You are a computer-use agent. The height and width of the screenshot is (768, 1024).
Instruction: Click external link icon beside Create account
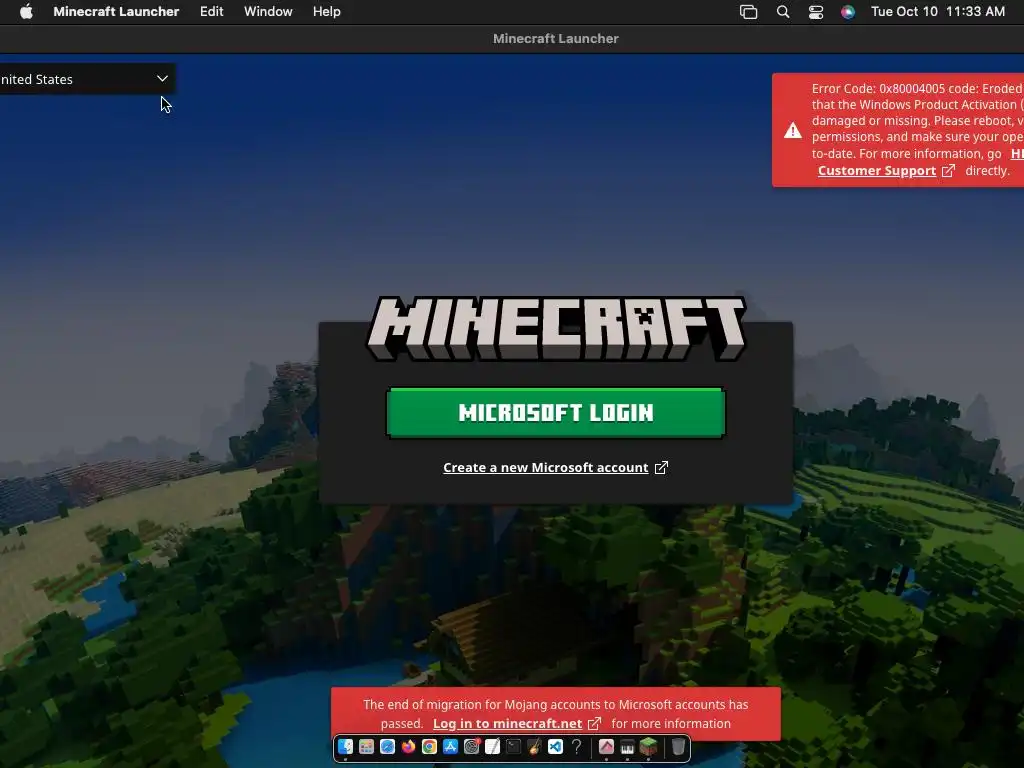661,468
